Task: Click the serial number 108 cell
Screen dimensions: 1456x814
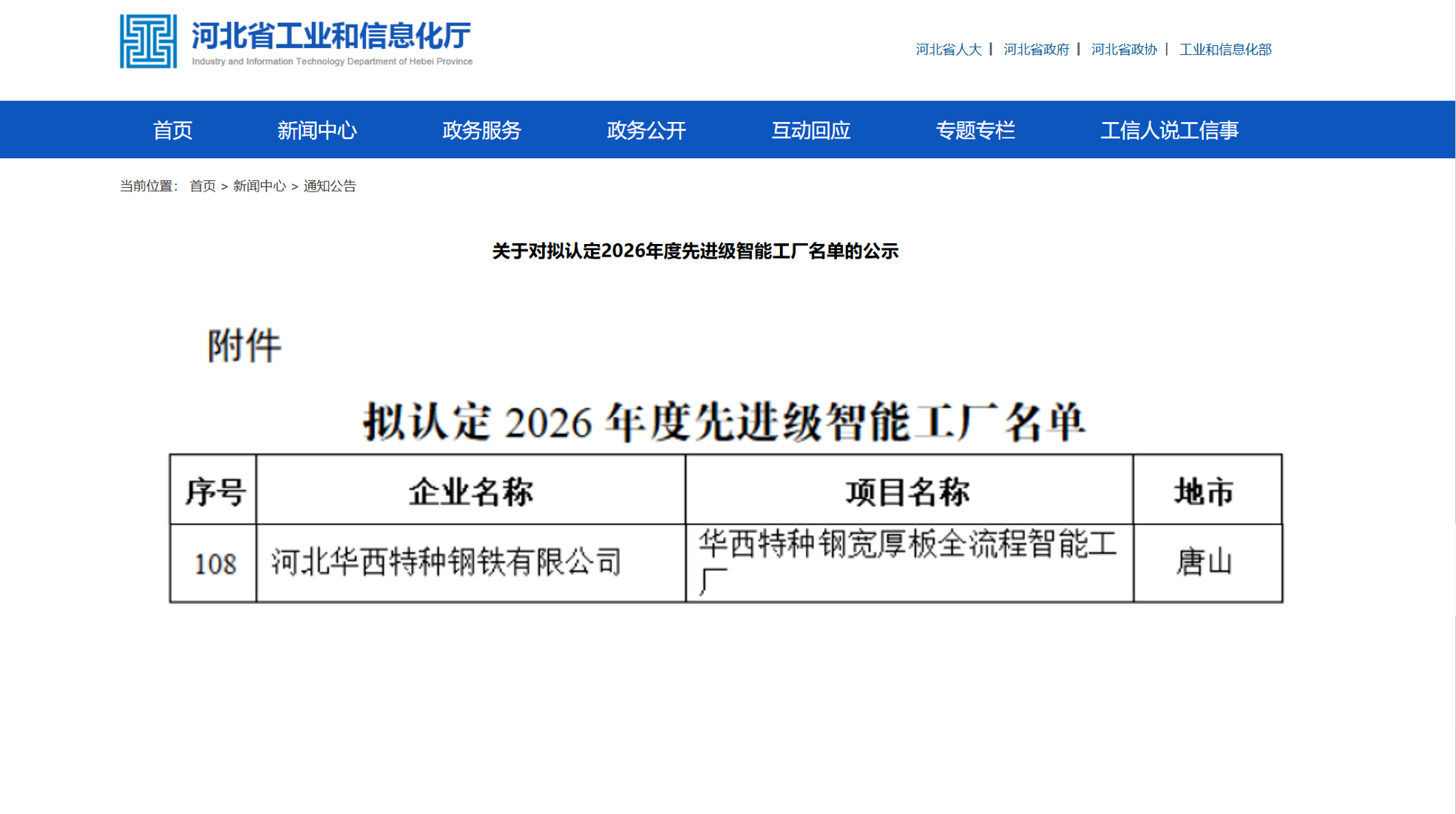Action: [x=214, y=563]
